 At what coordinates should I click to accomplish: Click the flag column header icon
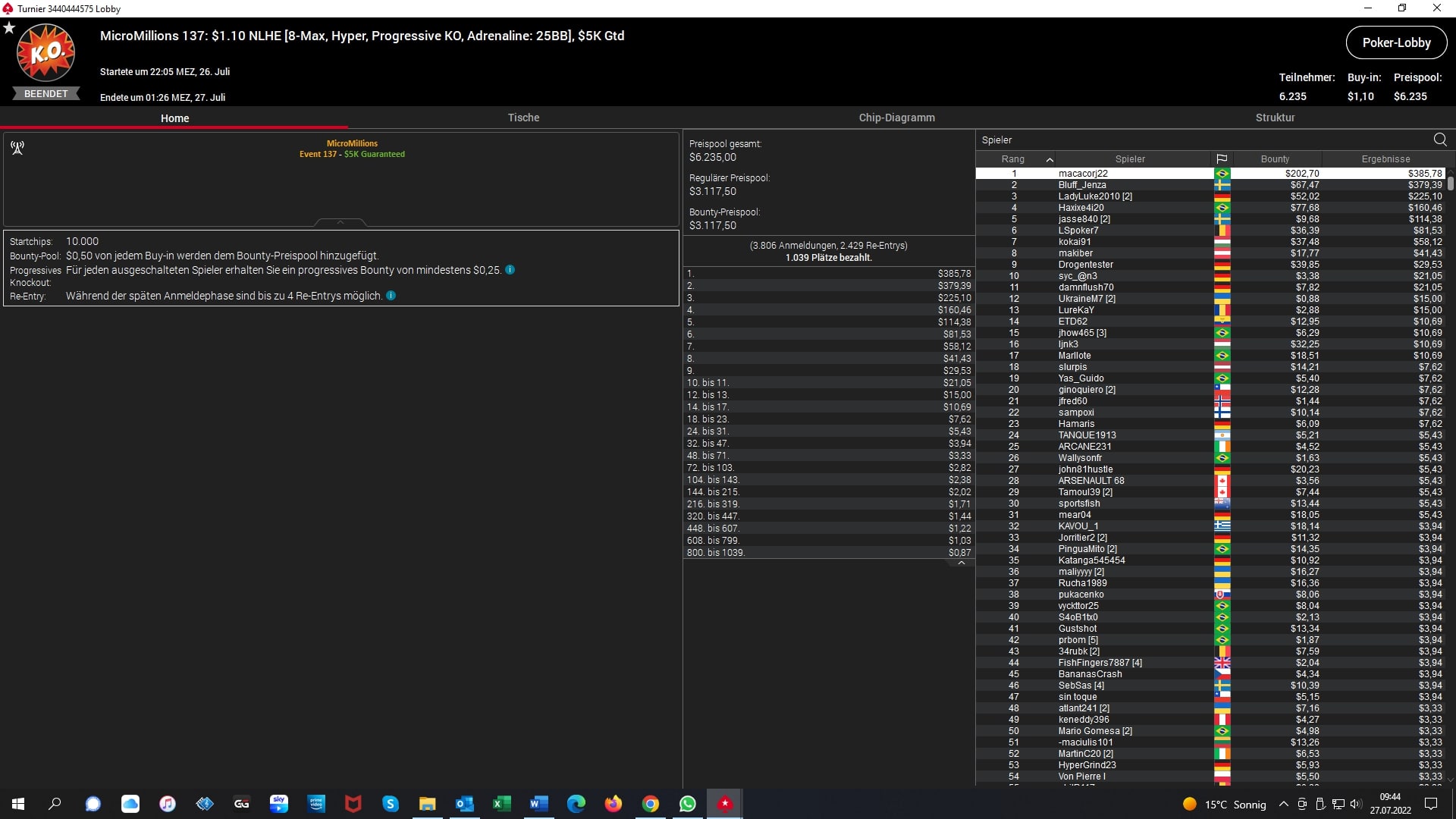pyautogui.click(x=1222, y=159)
